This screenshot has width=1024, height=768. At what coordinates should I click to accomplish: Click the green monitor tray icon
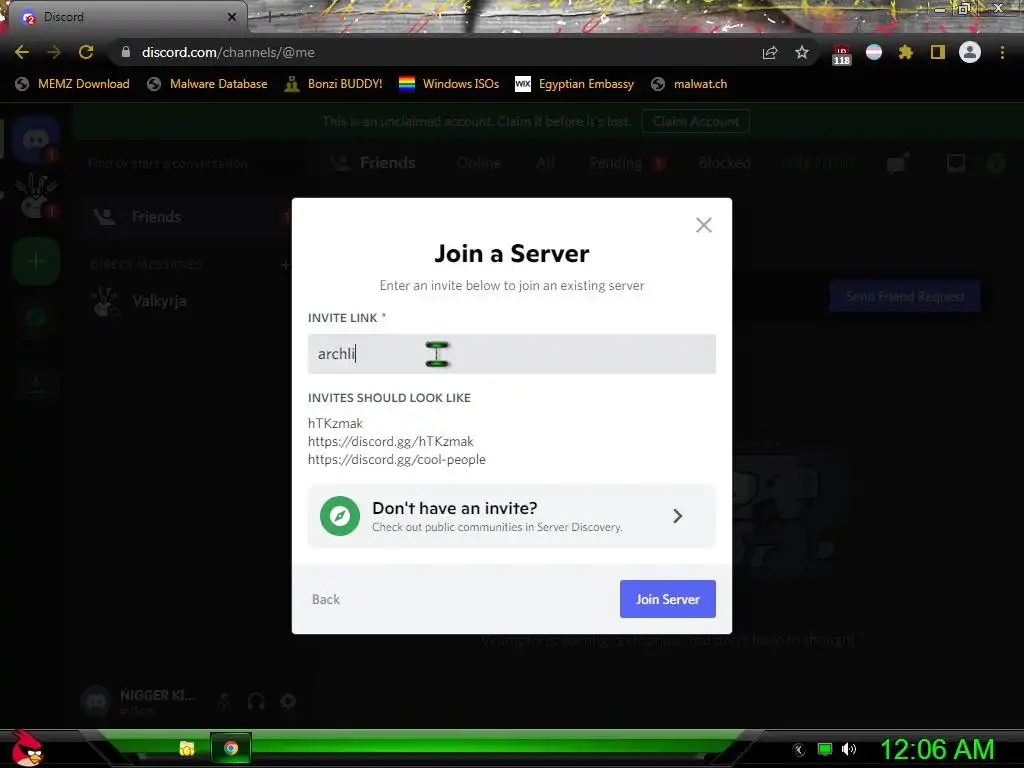coord(825,749)
